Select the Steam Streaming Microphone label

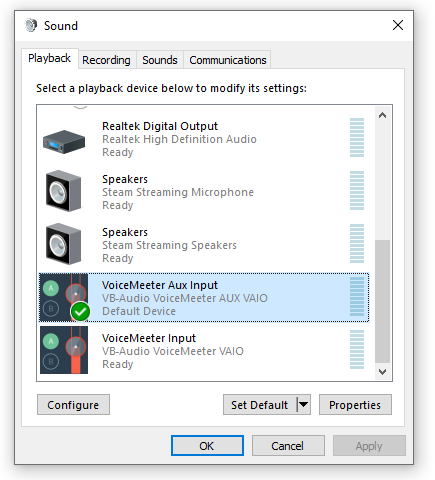[x=178, y=192]
